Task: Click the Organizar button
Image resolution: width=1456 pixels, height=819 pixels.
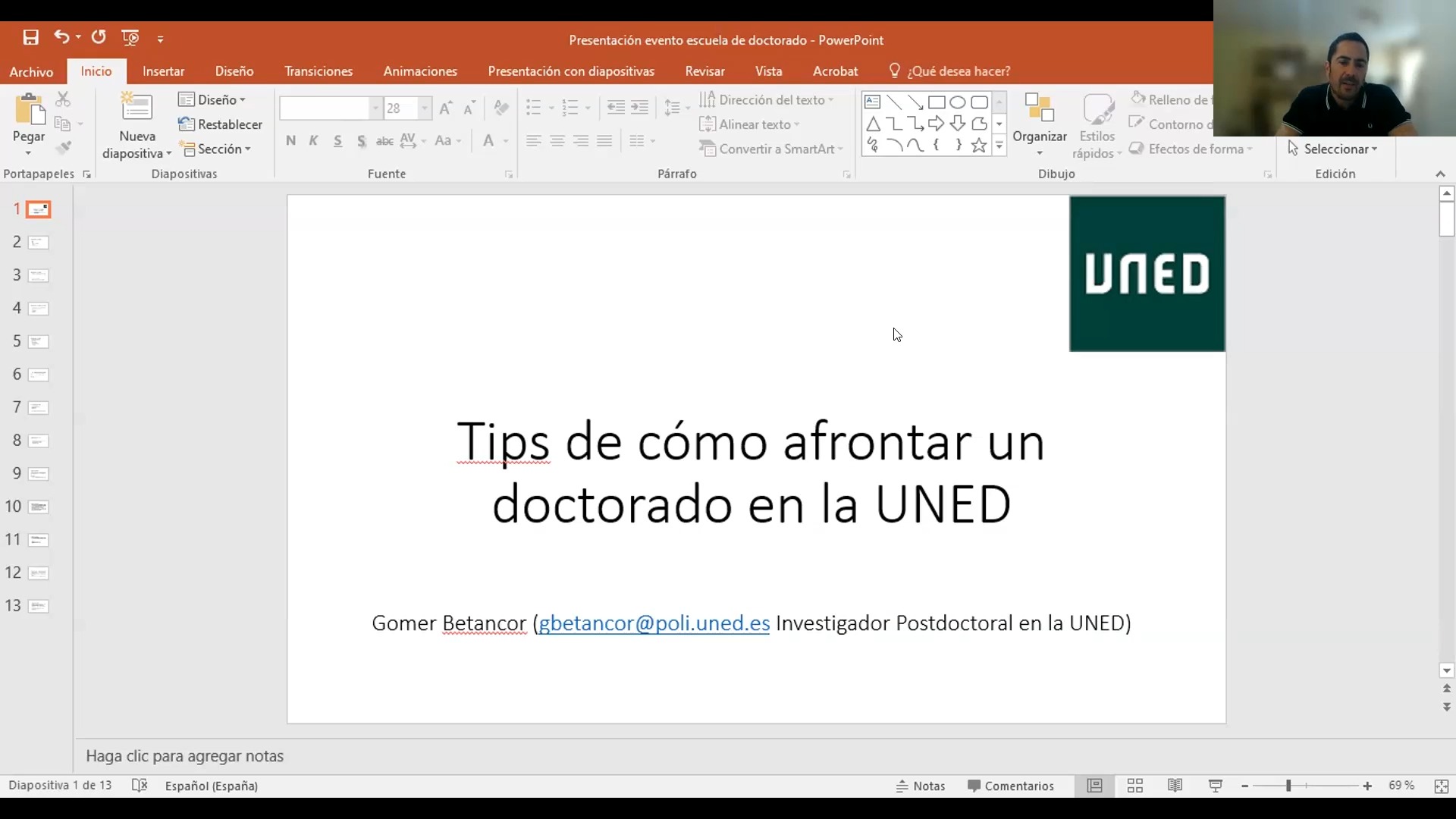Action: tap(1040, 124)
